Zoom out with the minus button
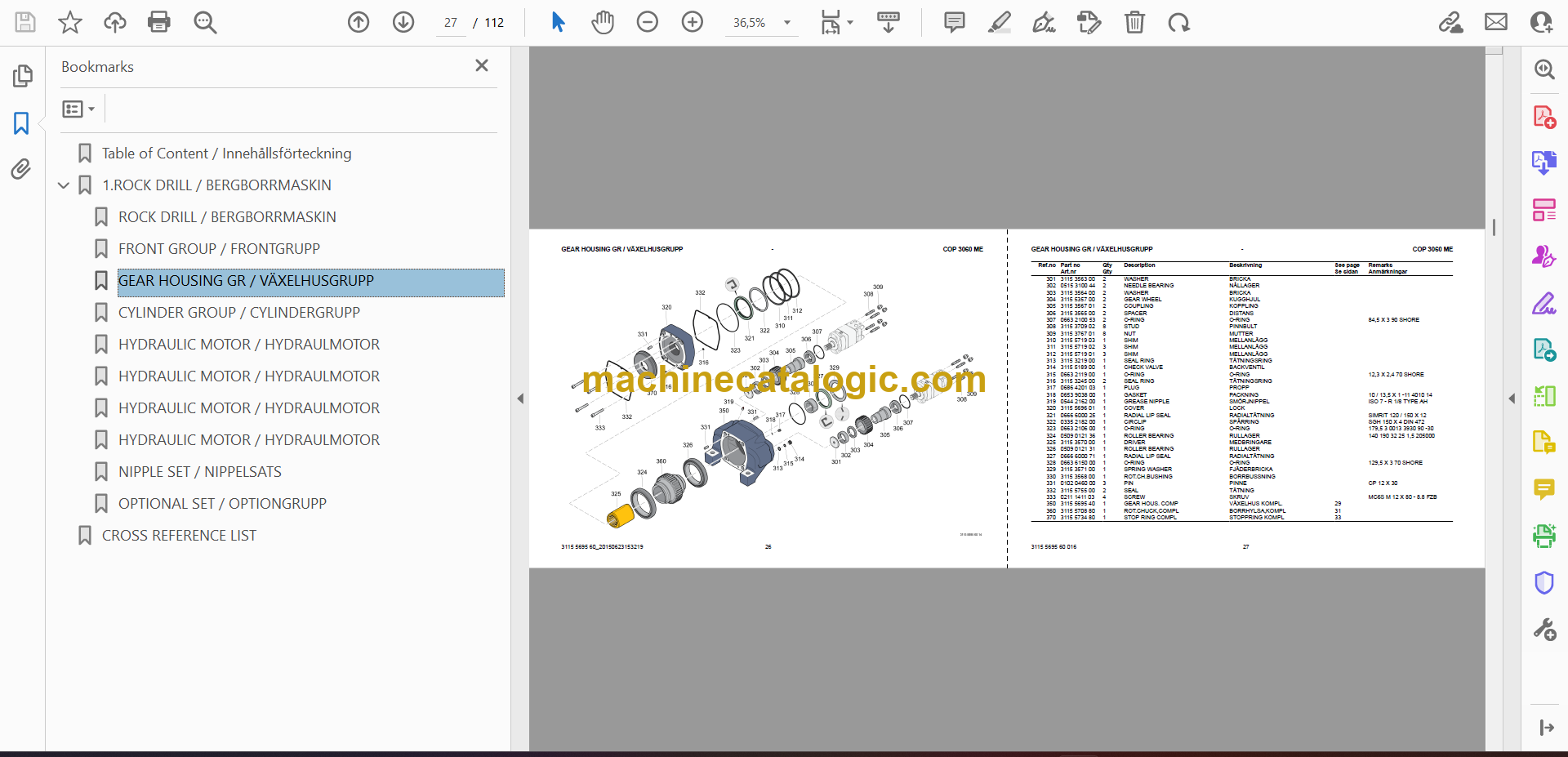Viewport: 1568px width, 757px height. click(x=648, y=22)
